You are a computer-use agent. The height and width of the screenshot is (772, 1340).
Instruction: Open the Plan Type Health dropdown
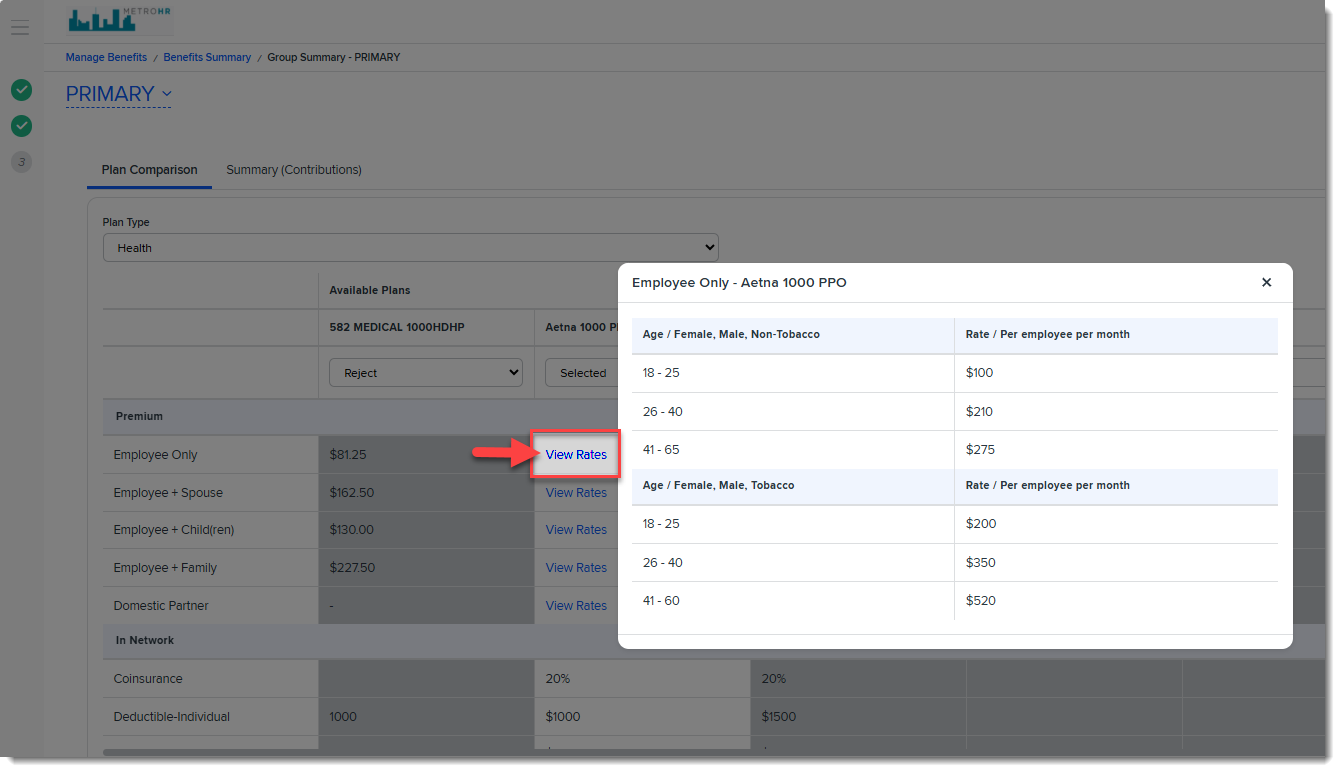410,248
